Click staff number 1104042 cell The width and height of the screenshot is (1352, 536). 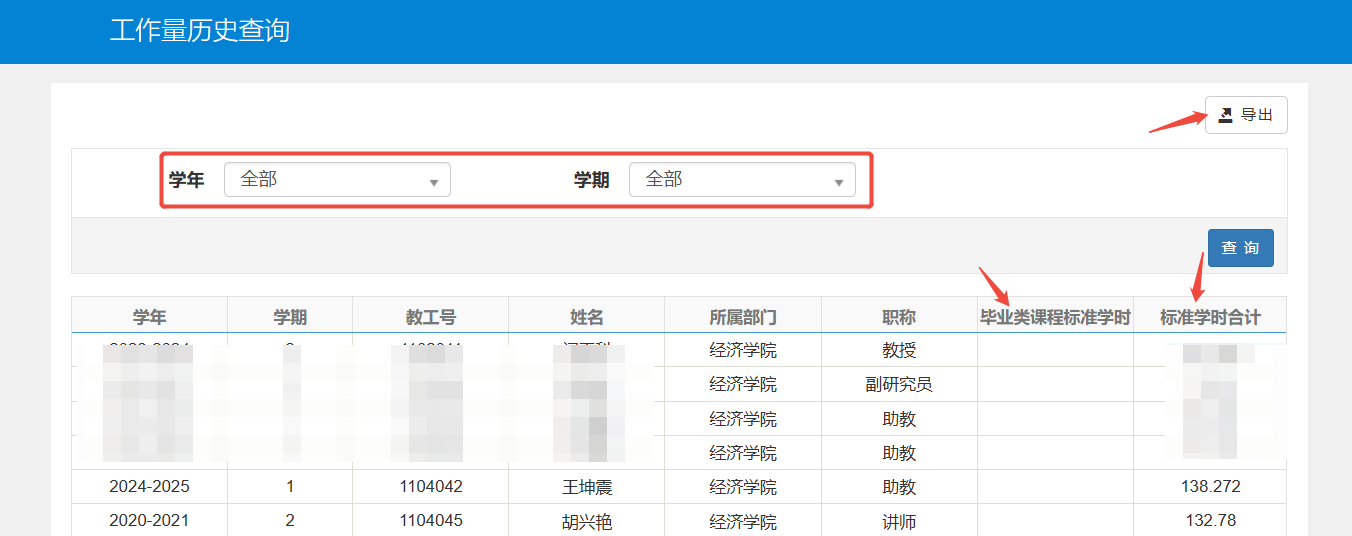(430, 487)
